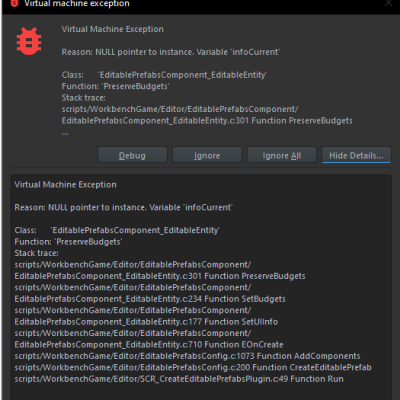Collapse the details via Hide Details…
This screenshot has height=400, width=400.
point(356,155)
